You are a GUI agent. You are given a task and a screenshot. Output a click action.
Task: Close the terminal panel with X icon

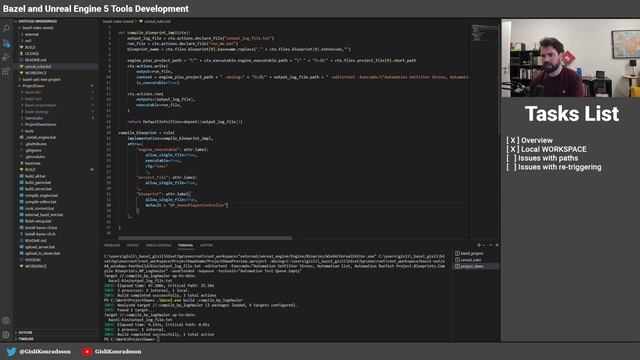(x=497, y=245)
